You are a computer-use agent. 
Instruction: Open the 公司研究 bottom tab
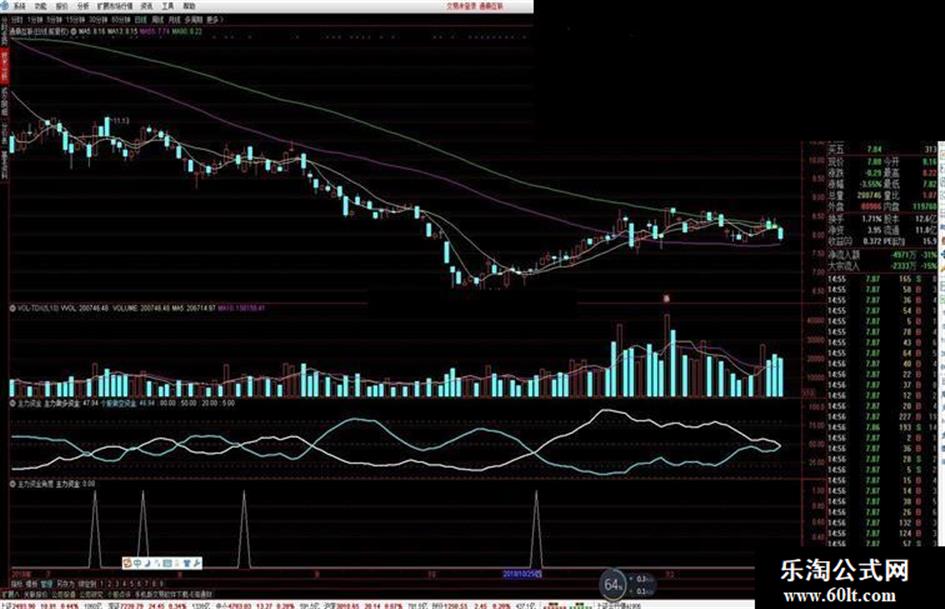click(90, 594)
